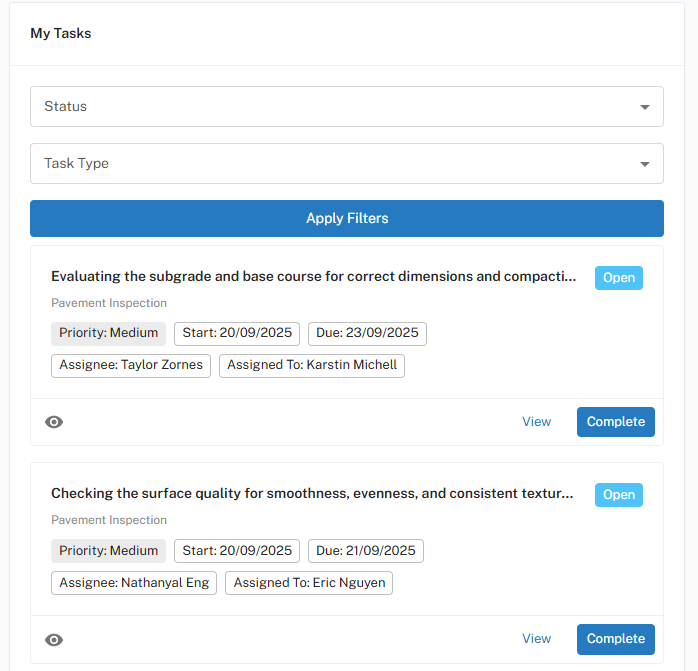This screenshot has height=671, width=698.
Task: Click Open badge on surface quality task
Action: click(618, 495)
